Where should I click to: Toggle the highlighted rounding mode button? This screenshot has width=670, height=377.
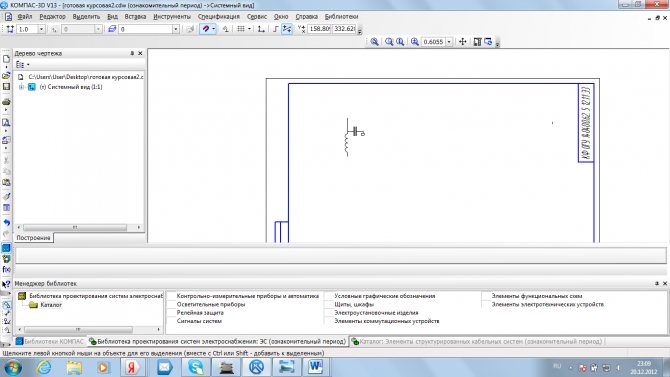(287, 29)
